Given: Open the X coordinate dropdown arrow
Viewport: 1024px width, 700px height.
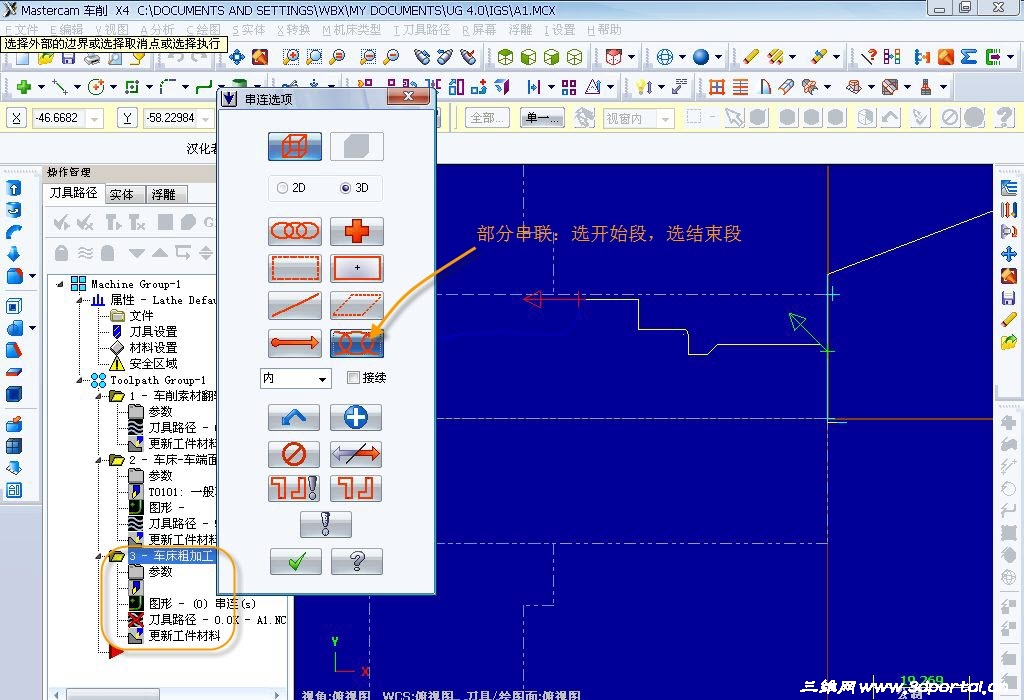Looking at the screenshot, I should coord(95,118).
